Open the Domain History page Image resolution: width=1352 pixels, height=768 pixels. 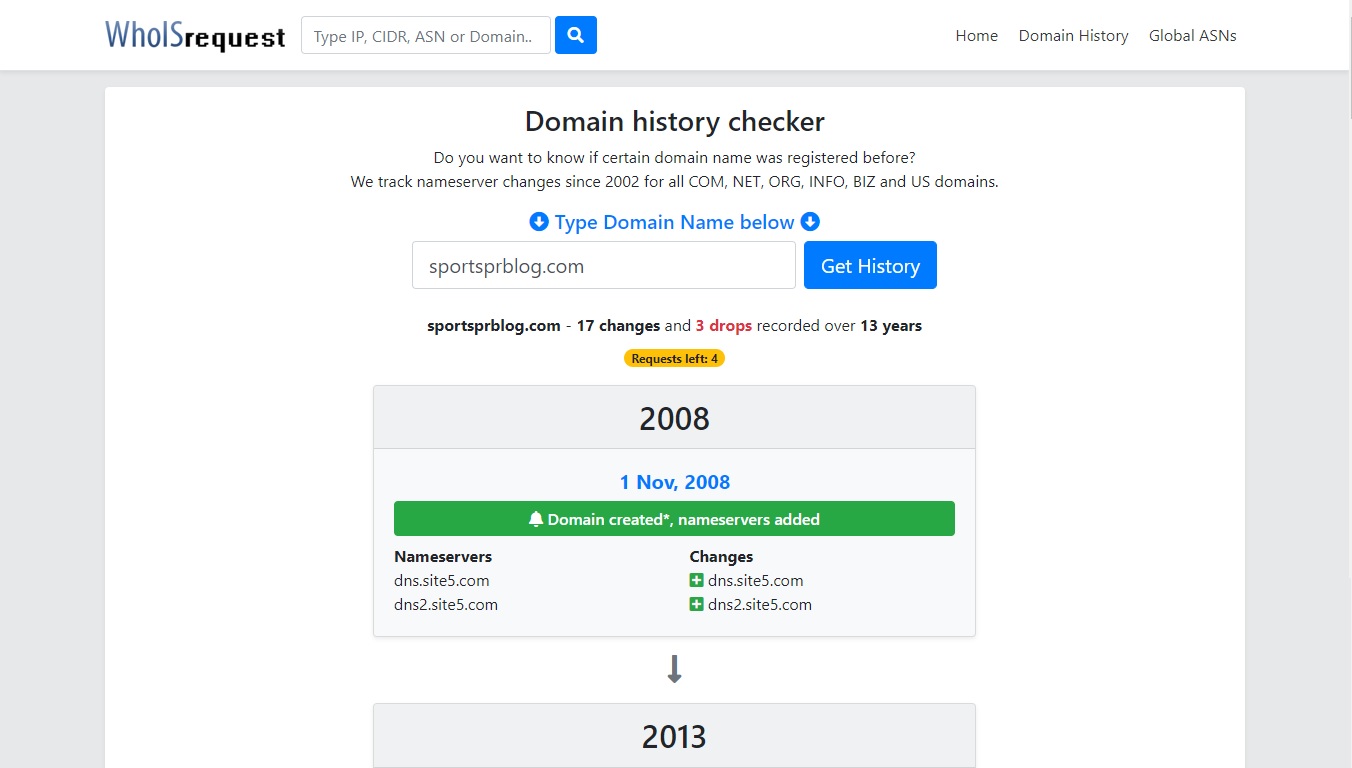coord(1073,35)
